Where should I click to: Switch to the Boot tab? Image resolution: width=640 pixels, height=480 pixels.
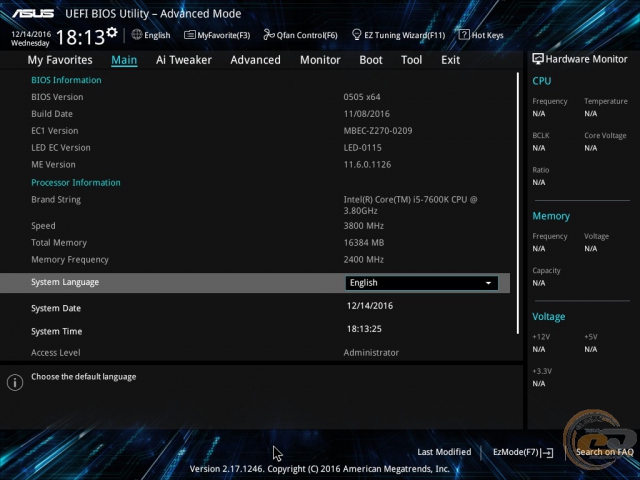(x=371, y=60)
